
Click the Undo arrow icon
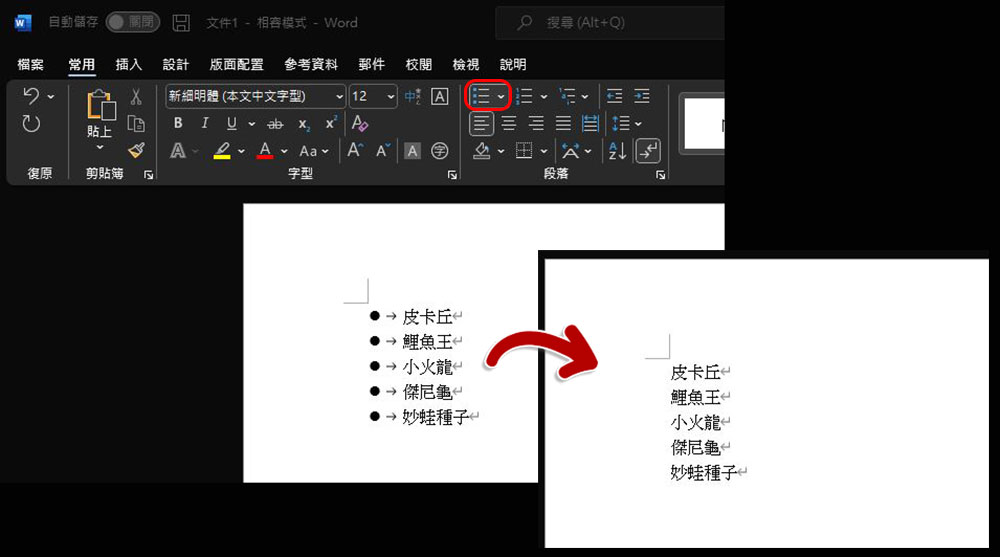click(31, 96)
